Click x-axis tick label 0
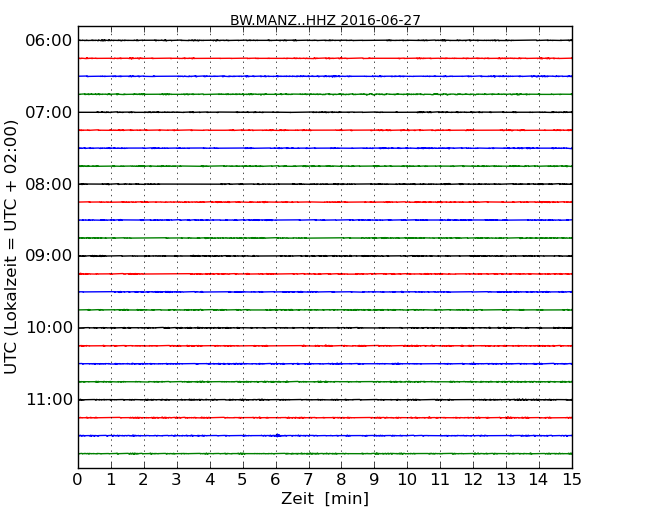Viewport: 650px width, 520px height. (78, 480)
